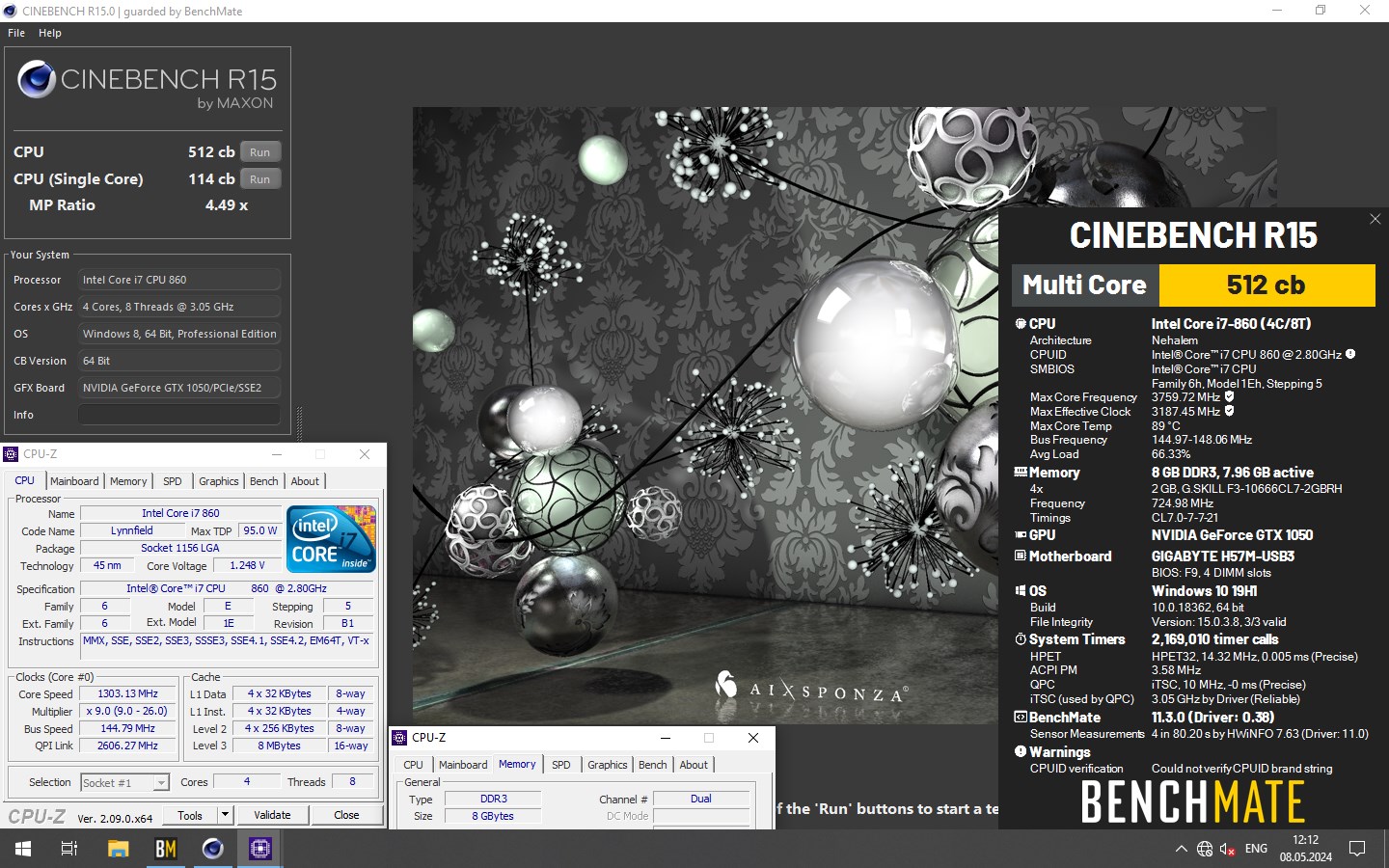Click the Tools button in CPU-Z
Viewport: 1389px width, 868px height.
pos(190,815)
